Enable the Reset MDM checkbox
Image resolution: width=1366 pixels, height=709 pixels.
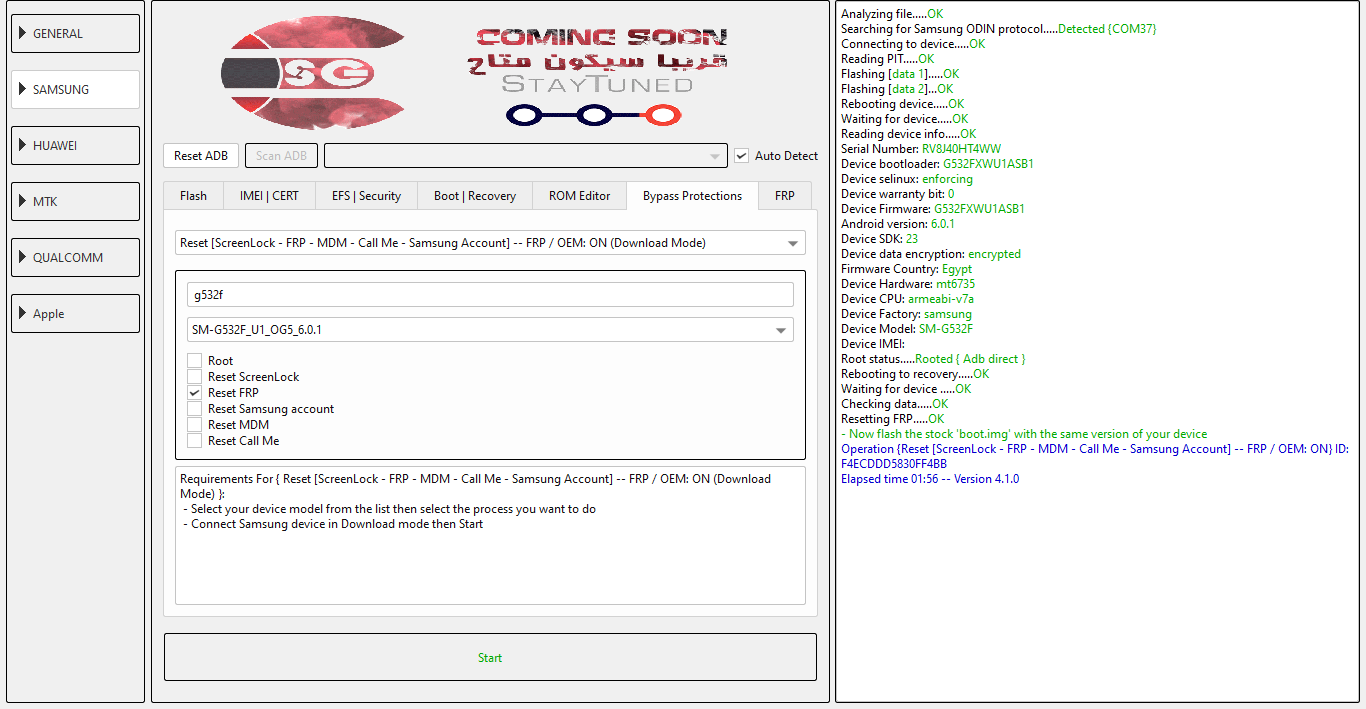(194, 425)
